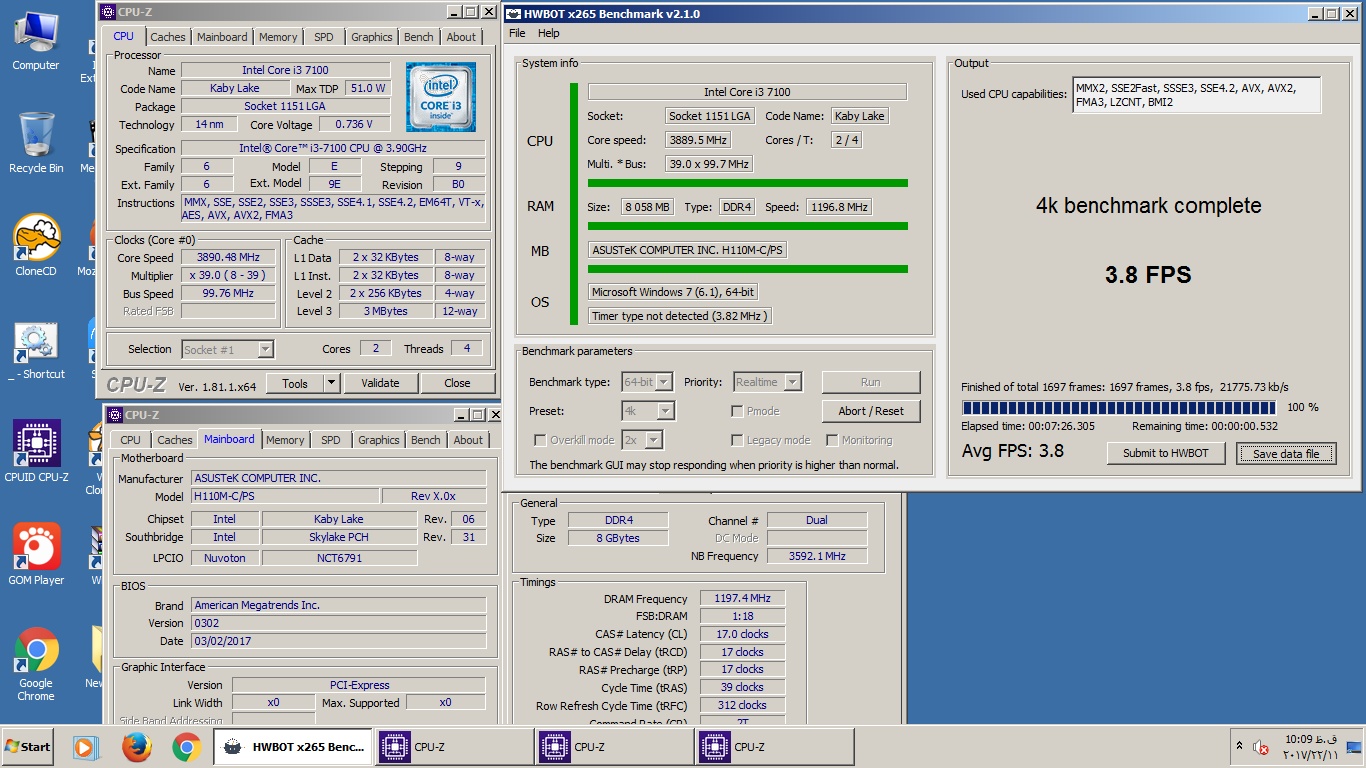Click Save data file button
Screen dimensions: 1366x768
(1286, 454)
